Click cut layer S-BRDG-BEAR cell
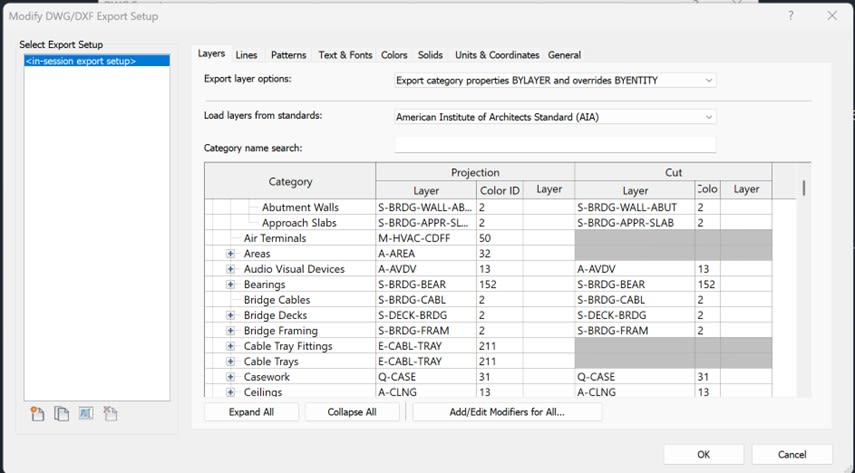The height and width of the screenshot is (473, 855). pos(635,284)
